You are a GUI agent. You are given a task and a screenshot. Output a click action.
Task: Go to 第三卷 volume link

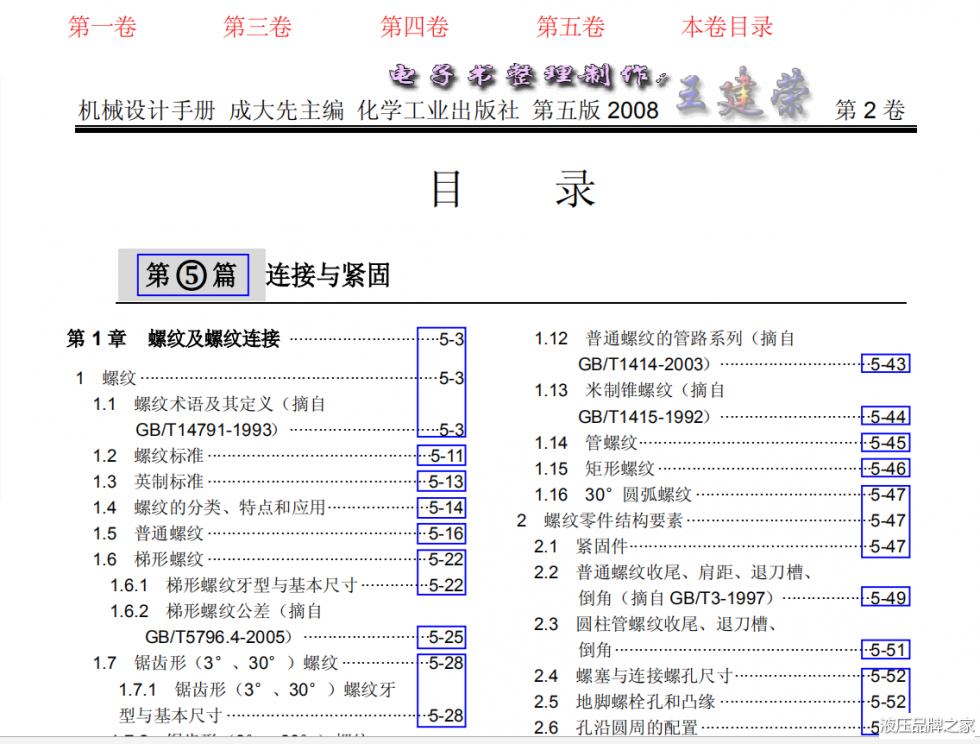pos(257,27)
